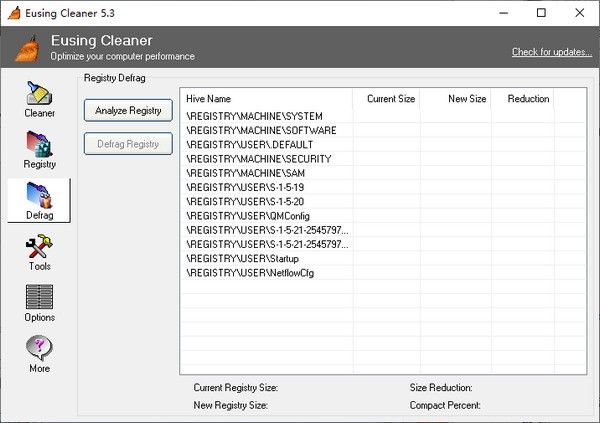Click the Reduction column header
This screenshot has height=423, width=600.
[523, 99]
